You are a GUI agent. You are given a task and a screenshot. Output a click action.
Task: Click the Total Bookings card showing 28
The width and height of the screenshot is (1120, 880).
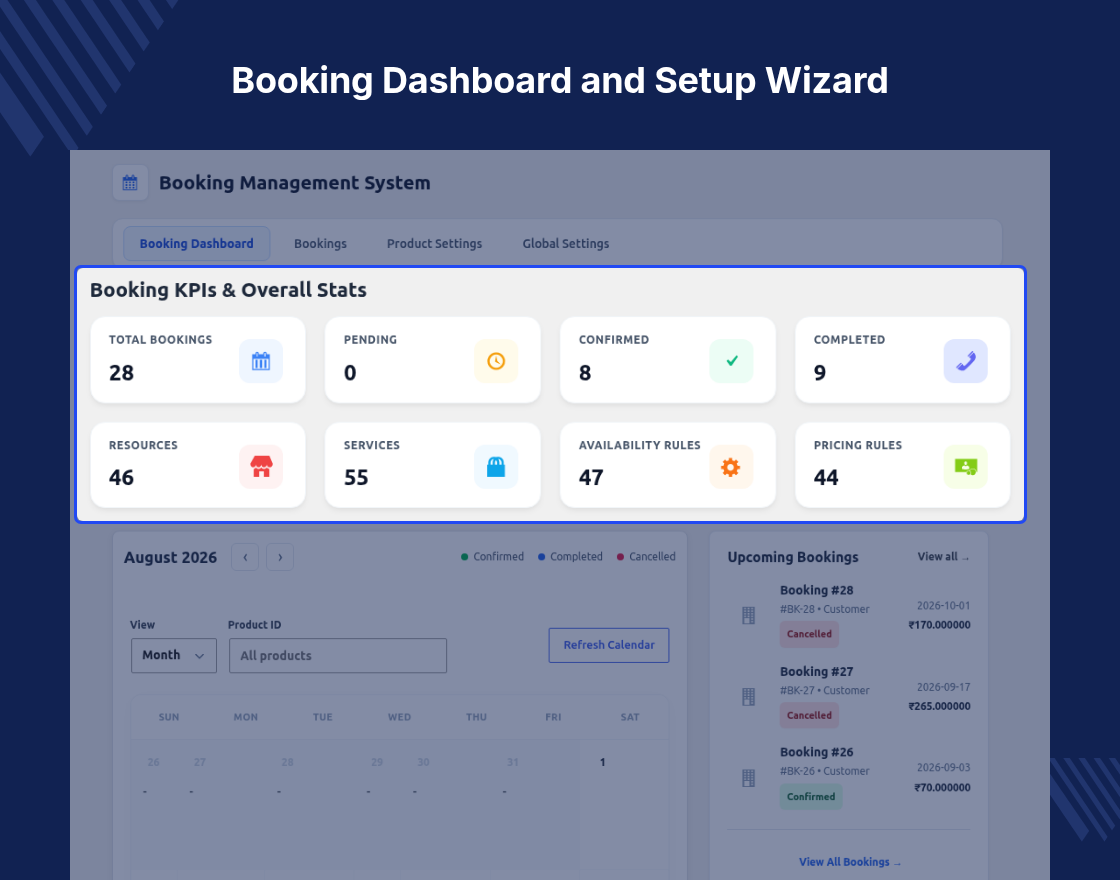[x=198, y=360]
